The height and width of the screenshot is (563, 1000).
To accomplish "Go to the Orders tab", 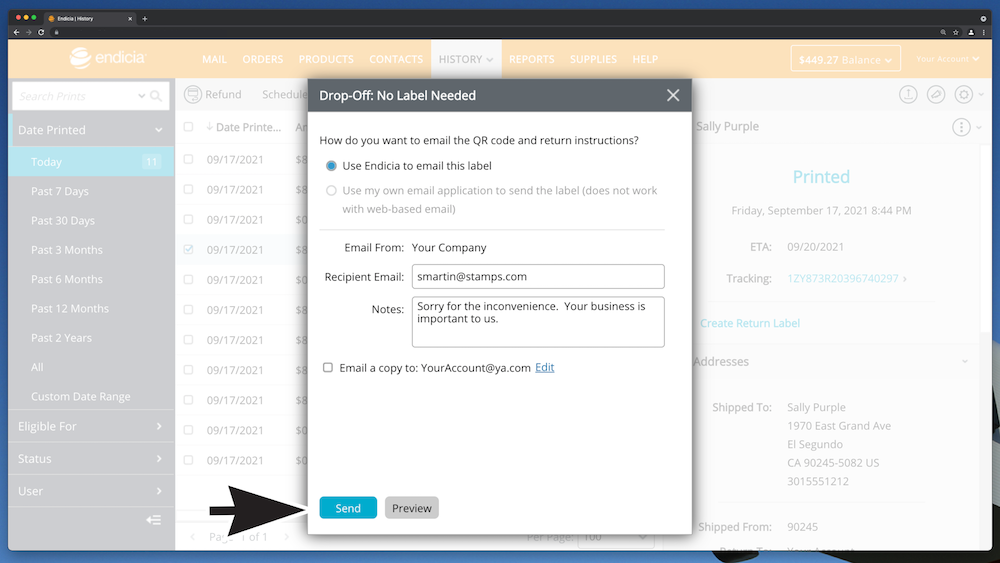I will coord(263,60).
